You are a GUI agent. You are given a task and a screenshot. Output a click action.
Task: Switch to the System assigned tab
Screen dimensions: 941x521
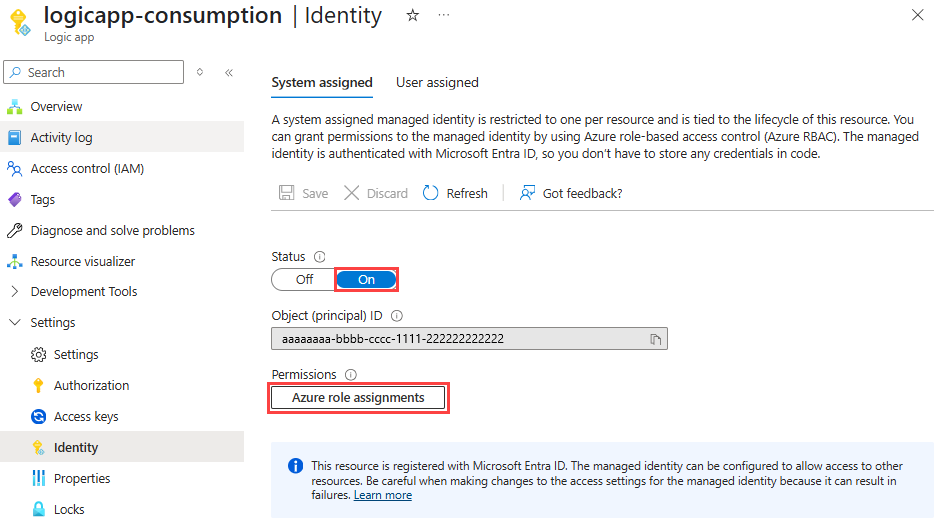click(322, 83)
